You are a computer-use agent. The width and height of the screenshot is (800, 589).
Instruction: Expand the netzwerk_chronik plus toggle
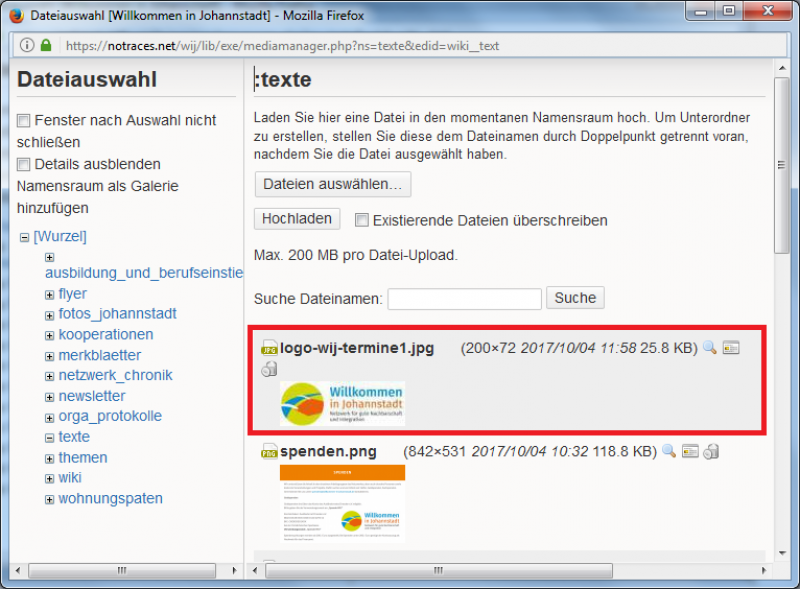(49, 376)
